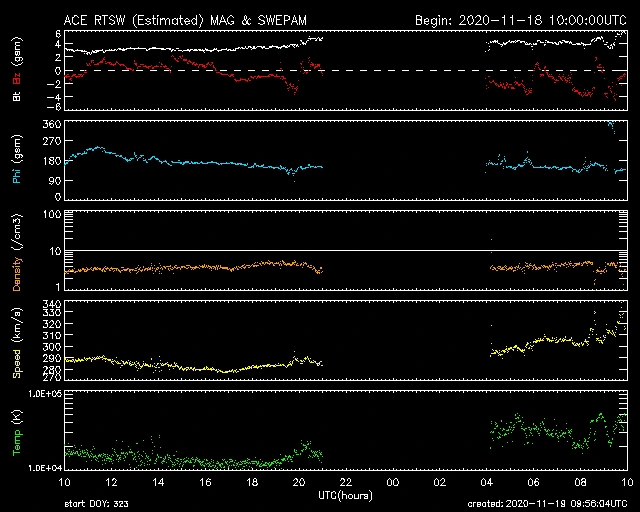The height and width of the screenshot is (512, 640).
Task: Click hour 16 on the time axis
Action: (204, 482)
